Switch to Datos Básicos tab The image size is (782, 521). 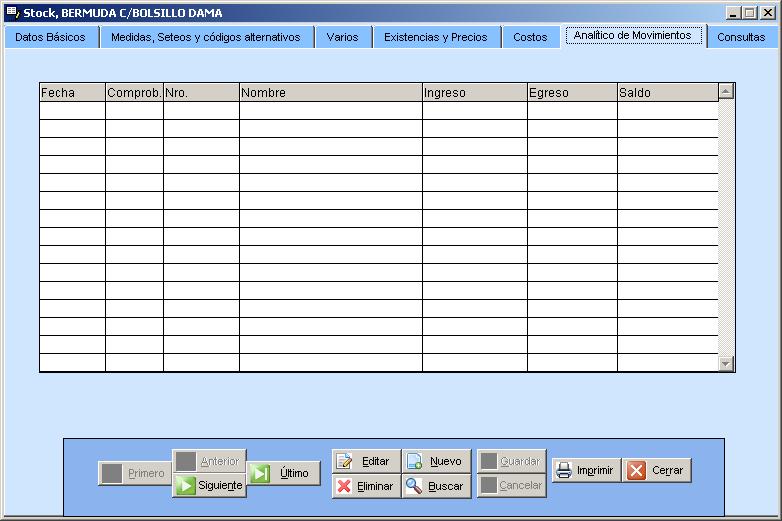coord(50,37)
